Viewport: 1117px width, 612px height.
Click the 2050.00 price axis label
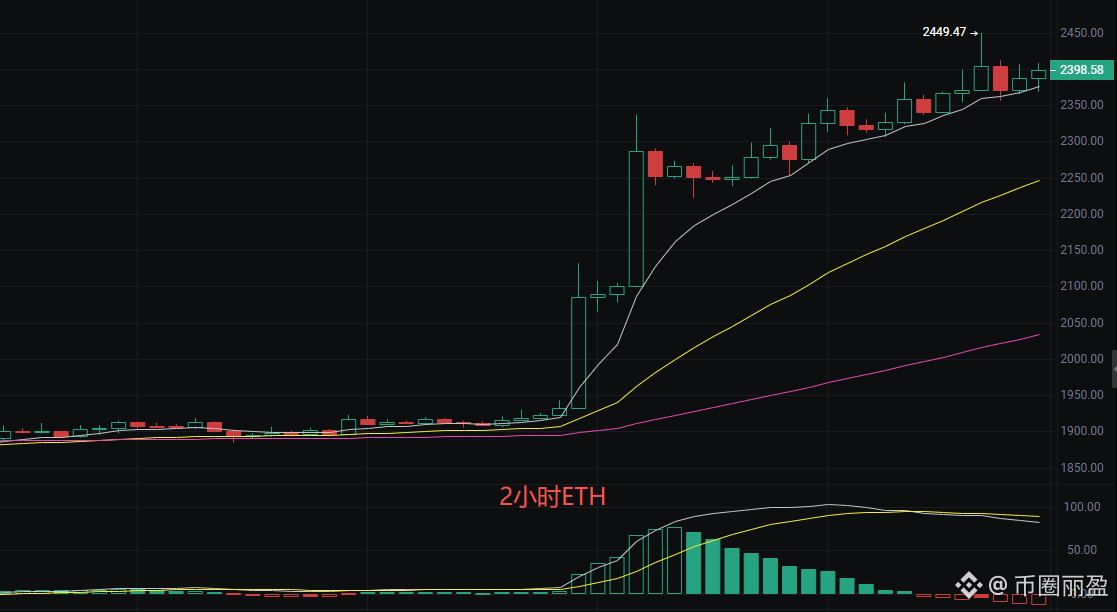click(1081, 323)
